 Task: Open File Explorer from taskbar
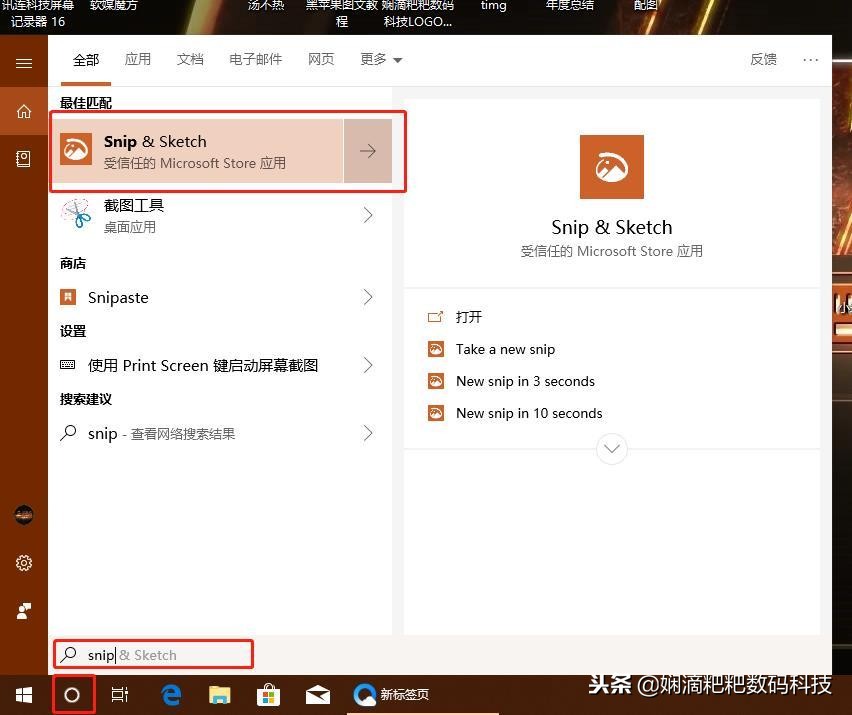click(x=220, y=695)
